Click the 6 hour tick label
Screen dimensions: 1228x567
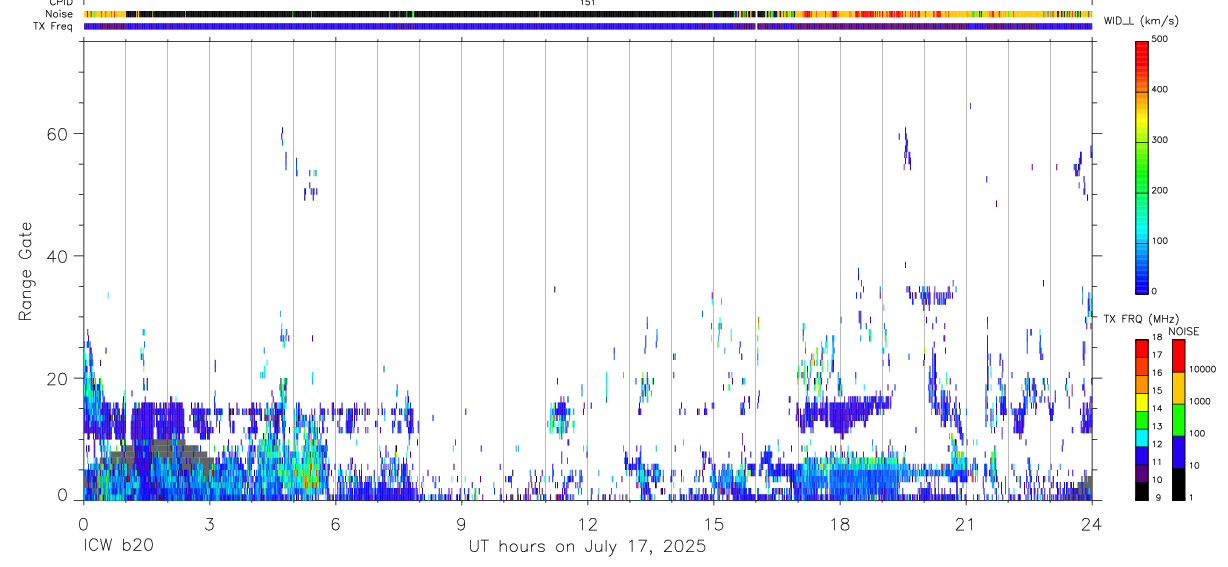335,523
